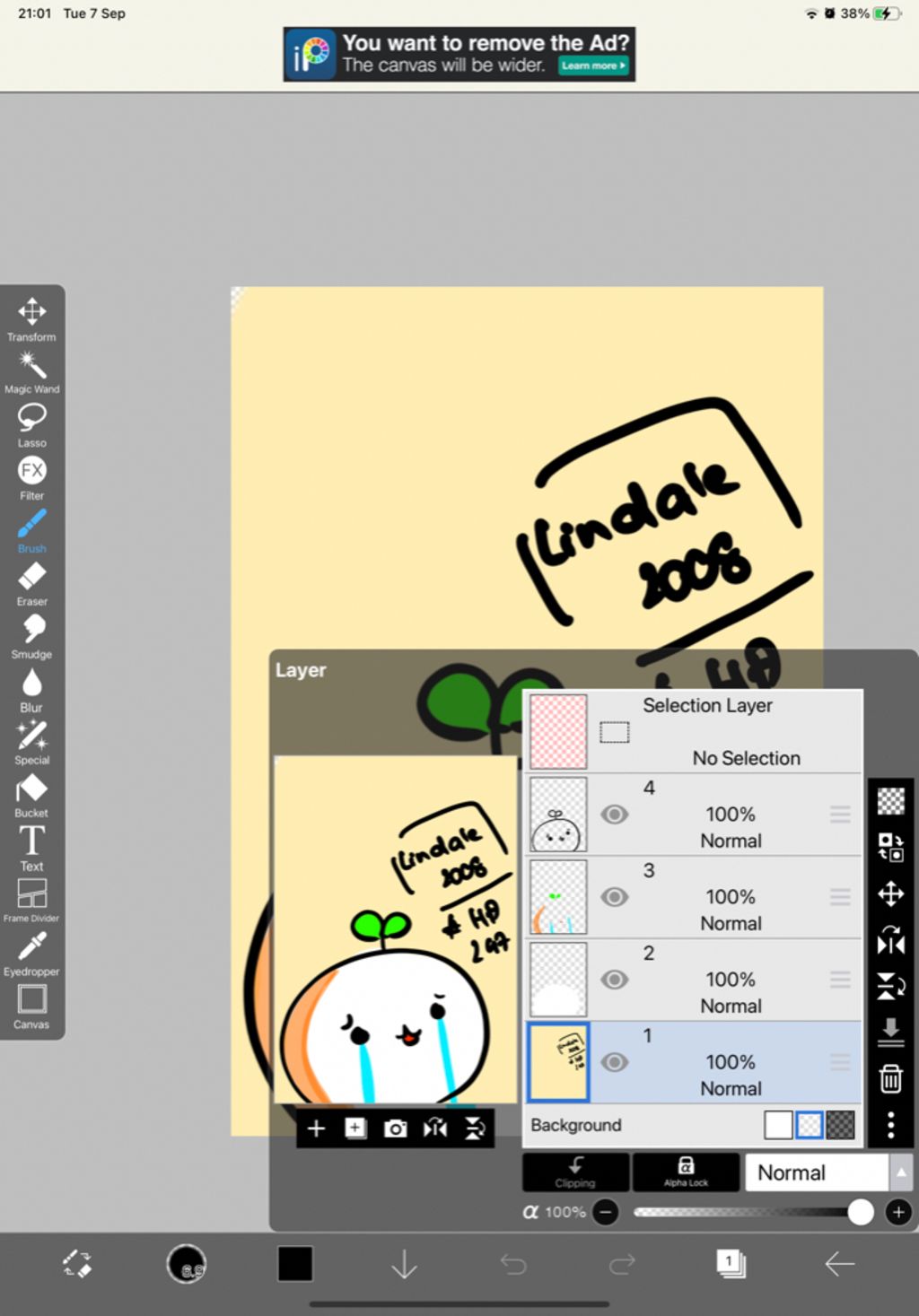Toggle Alpha Lock for the layer

click(686, 1172)
